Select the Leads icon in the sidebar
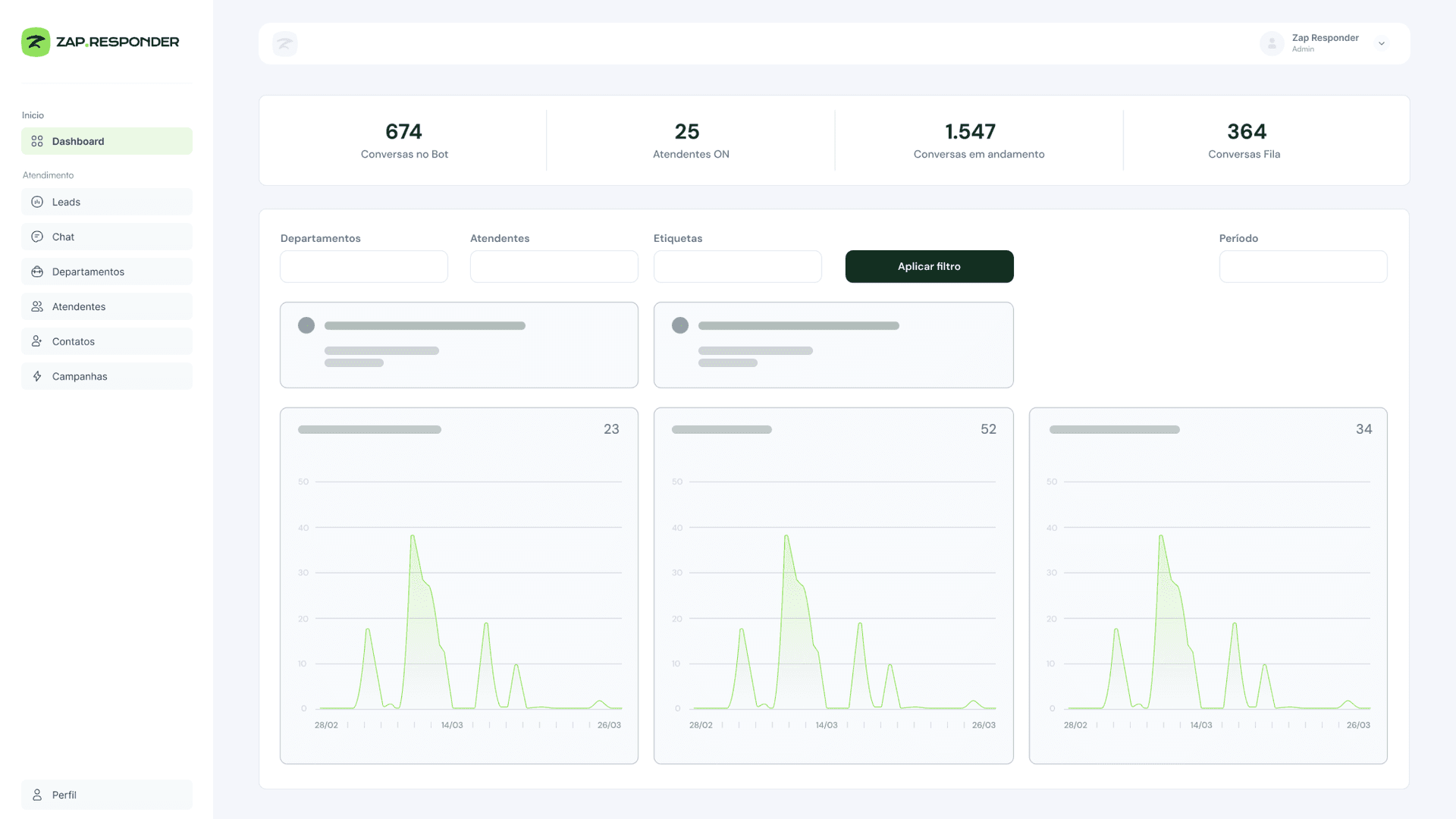 [x=37, y=202]
